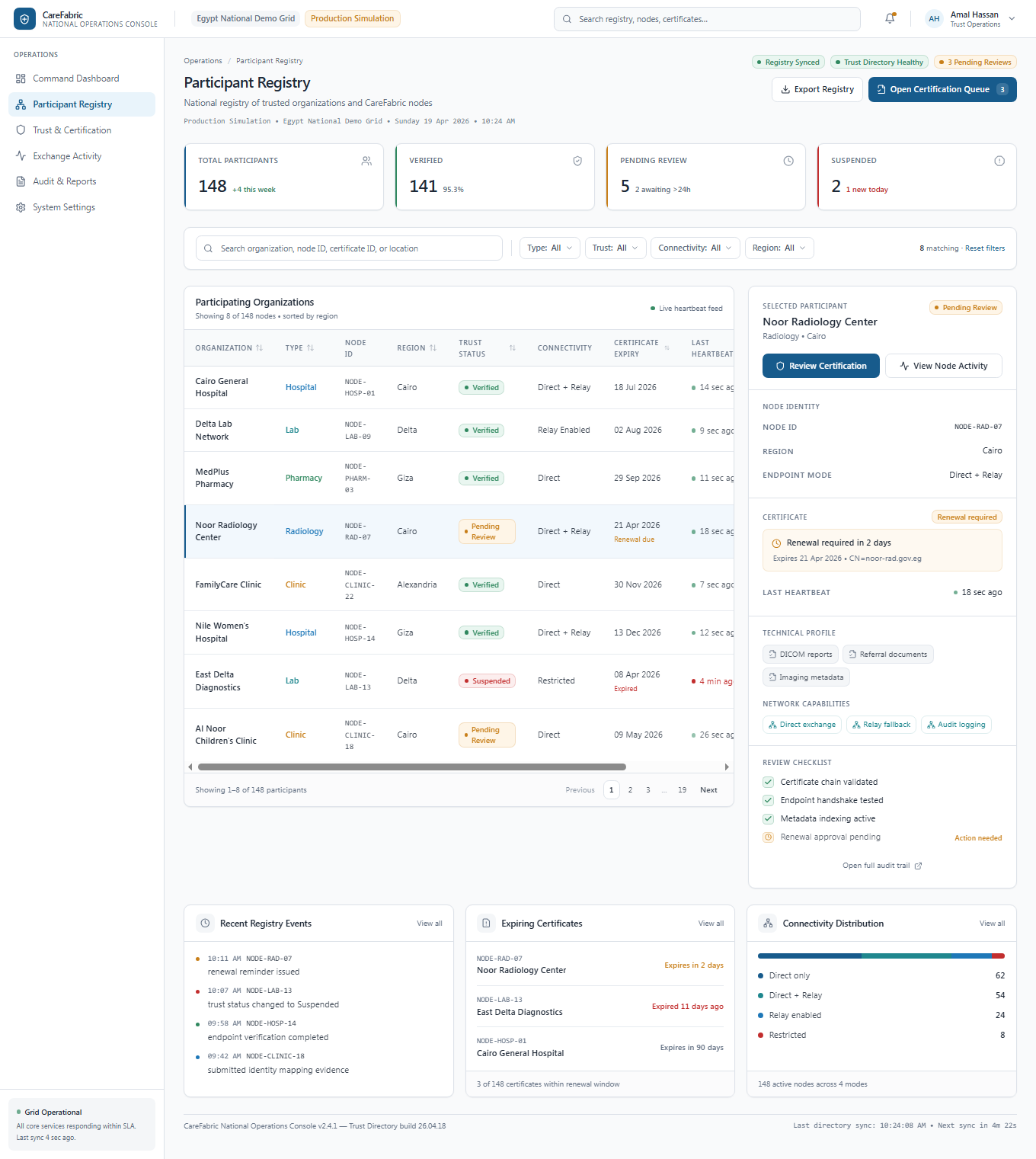Click the alert icon on Suspended card
Screen dimensions: 1036x1159
pos(999,161)
